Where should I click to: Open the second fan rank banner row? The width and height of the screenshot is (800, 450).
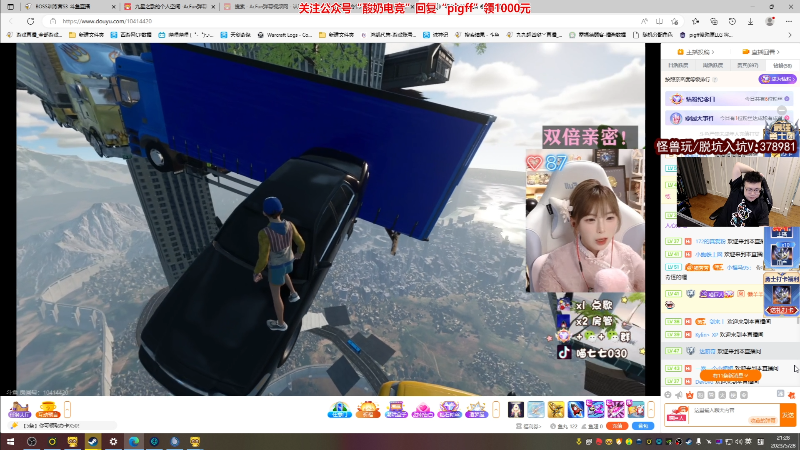[x=729, y=118]
